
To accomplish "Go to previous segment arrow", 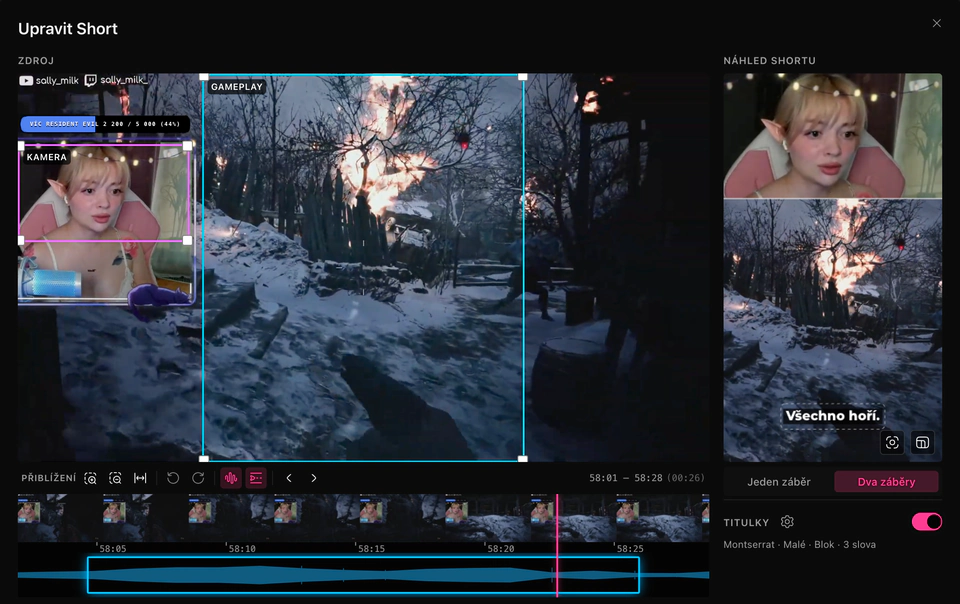I will click(x=289, y=478).
